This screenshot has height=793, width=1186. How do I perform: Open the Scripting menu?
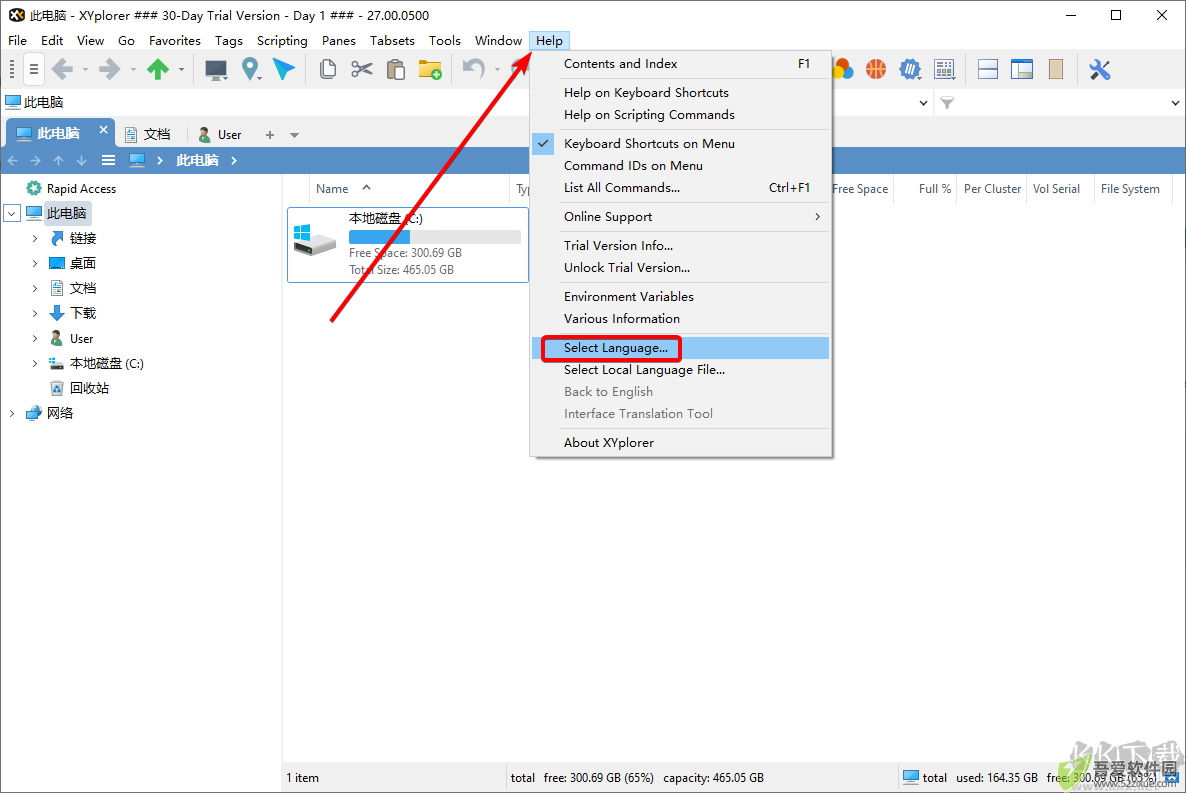282,41
